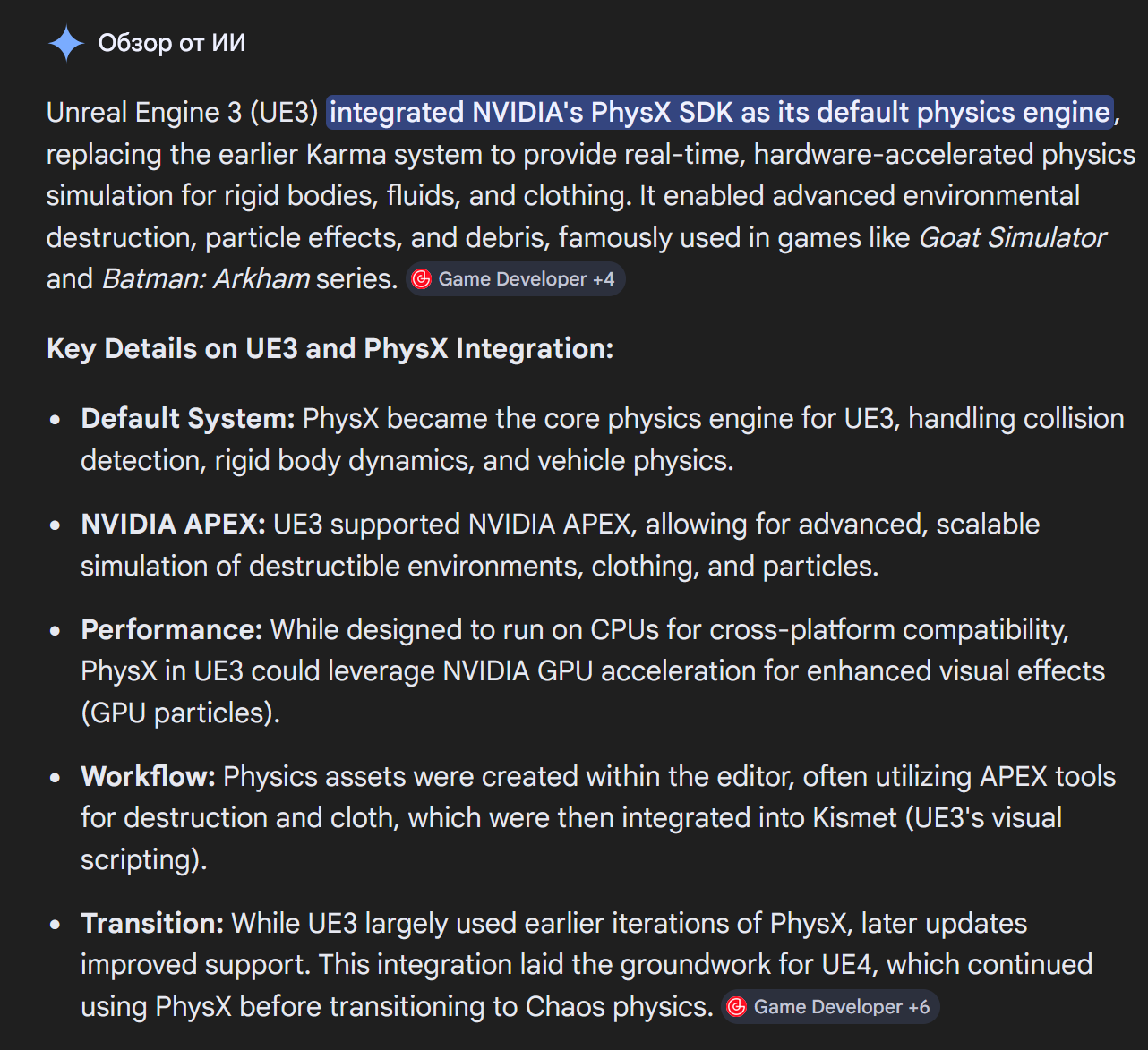1148x1050 pixels.
Task: Click the red Game Developer logo beside +6
Action: tap(736, 1007)
